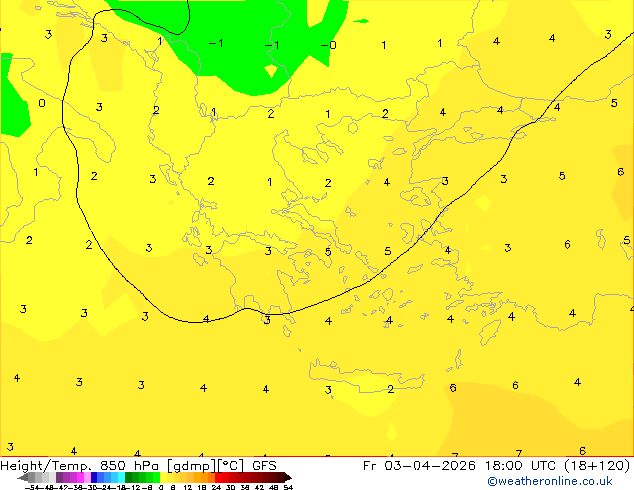
Task: Click the 24 label on the color scale
Action: point(216,487)
